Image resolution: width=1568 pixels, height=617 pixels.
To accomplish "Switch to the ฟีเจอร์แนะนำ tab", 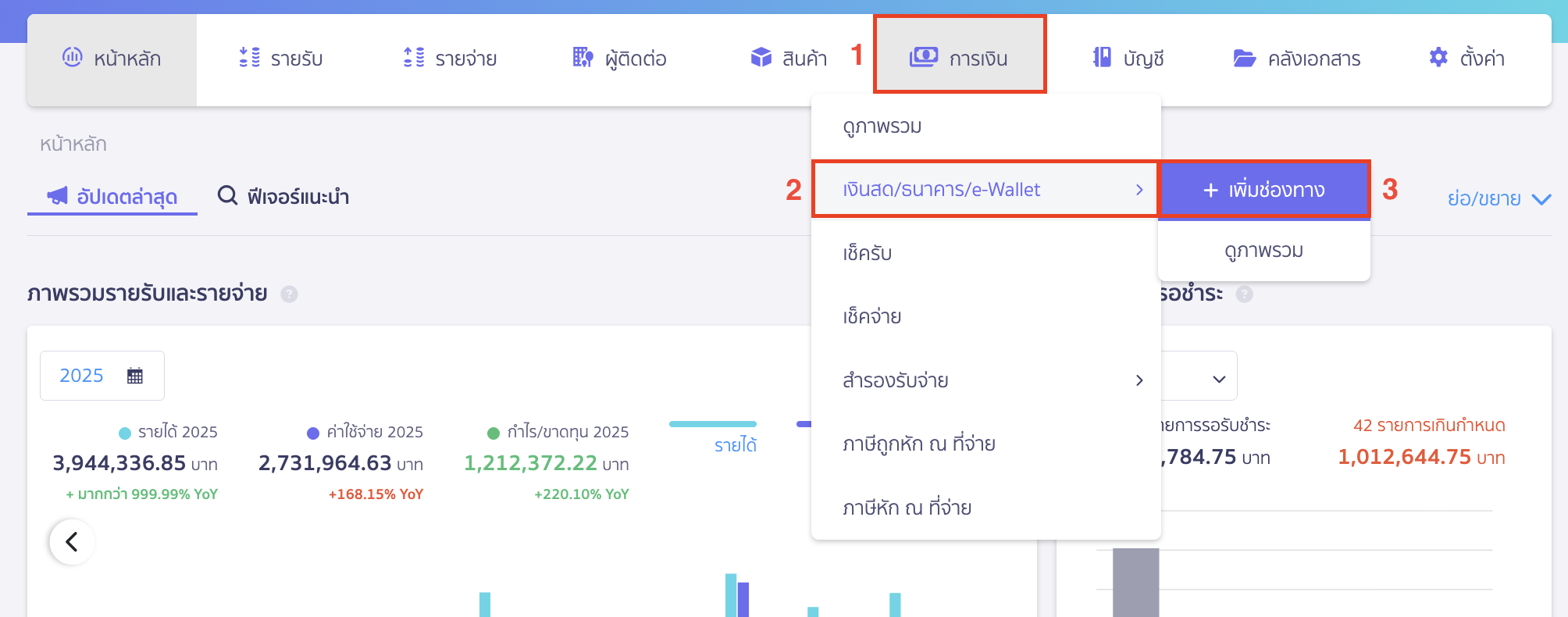I will point(283,197).
